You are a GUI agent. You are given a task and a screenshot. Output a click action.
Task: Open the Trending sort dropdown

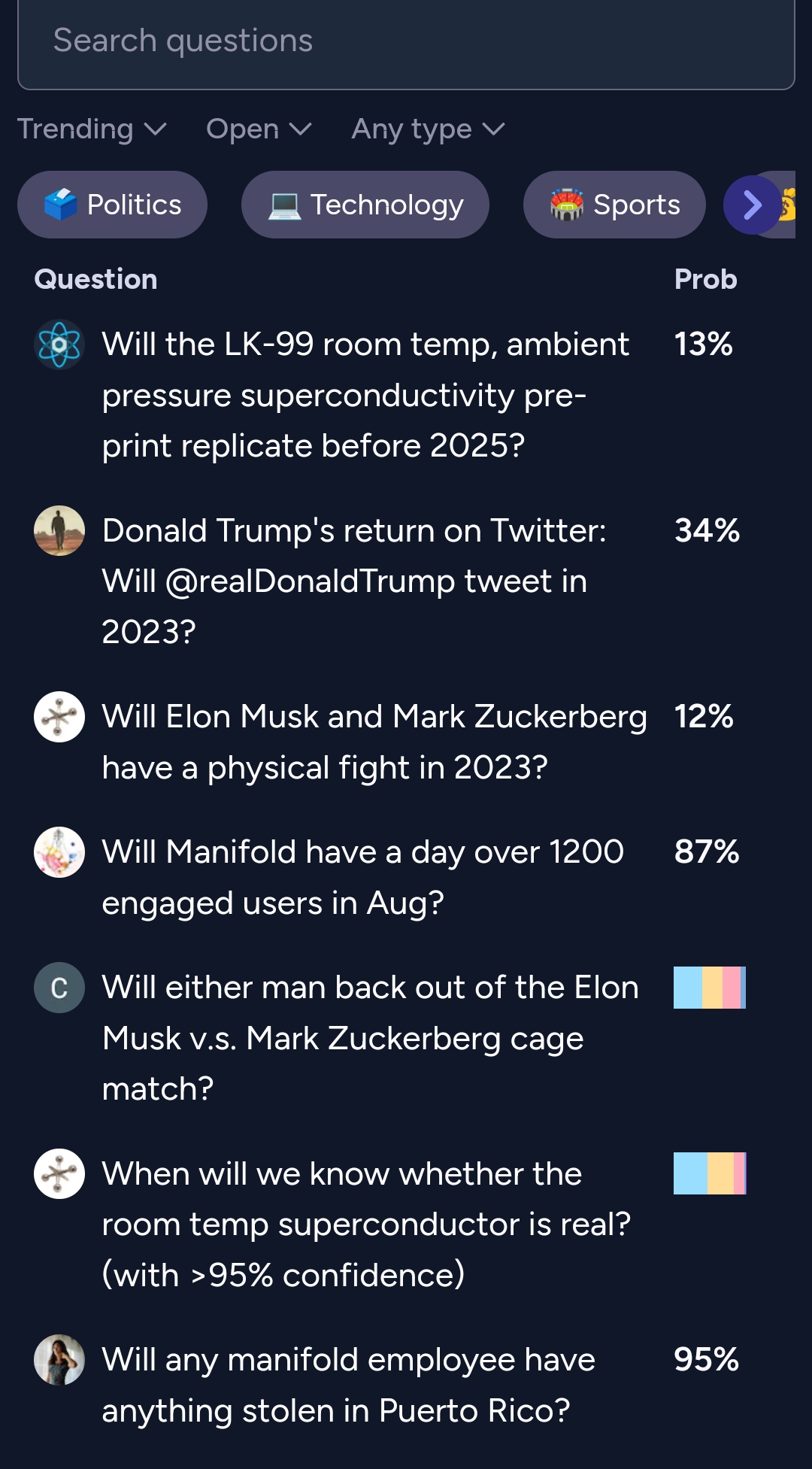click(x=92, y=129)
